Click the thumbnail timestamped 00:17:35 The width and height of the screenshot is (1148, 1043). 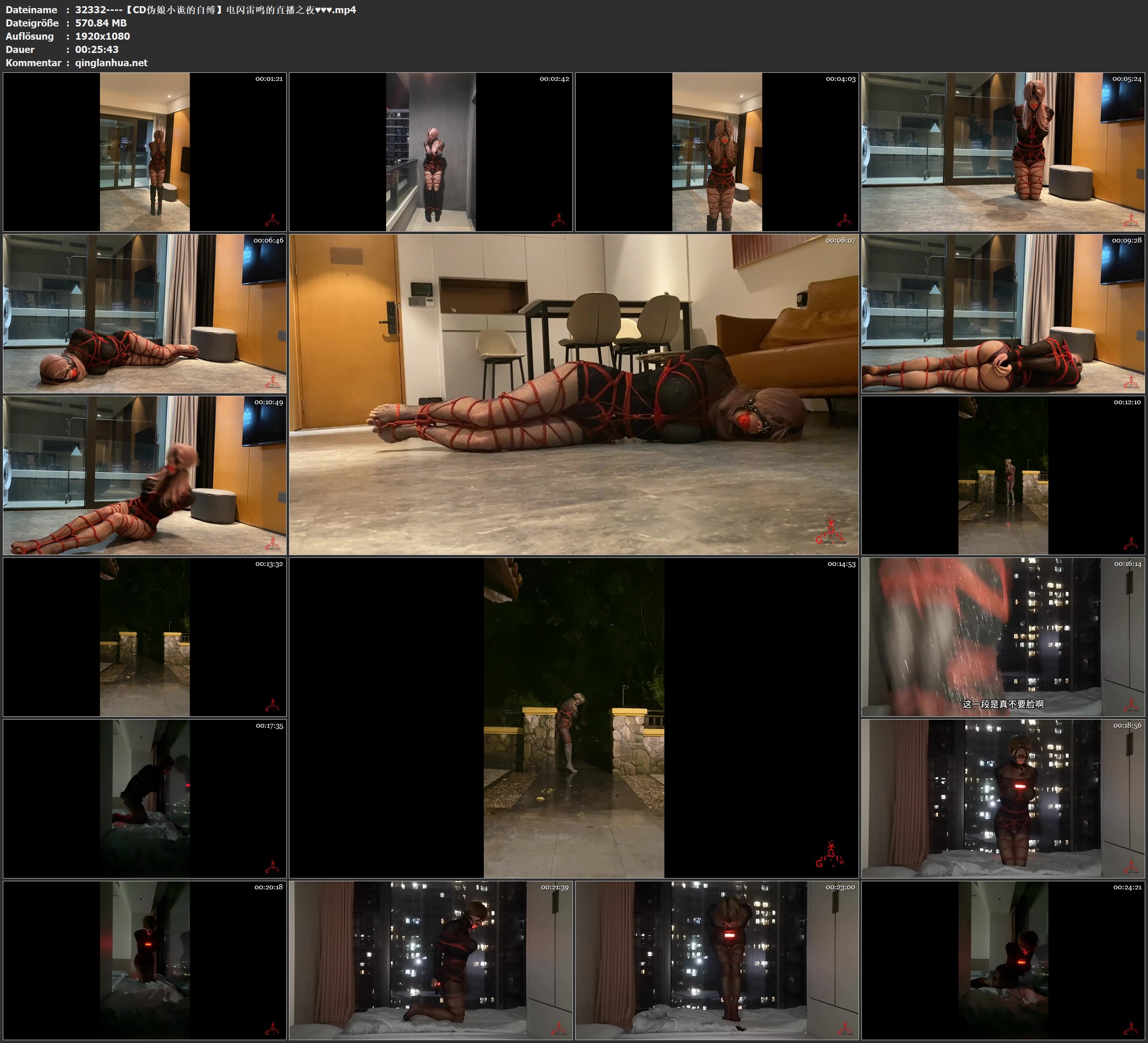(145, 798)
